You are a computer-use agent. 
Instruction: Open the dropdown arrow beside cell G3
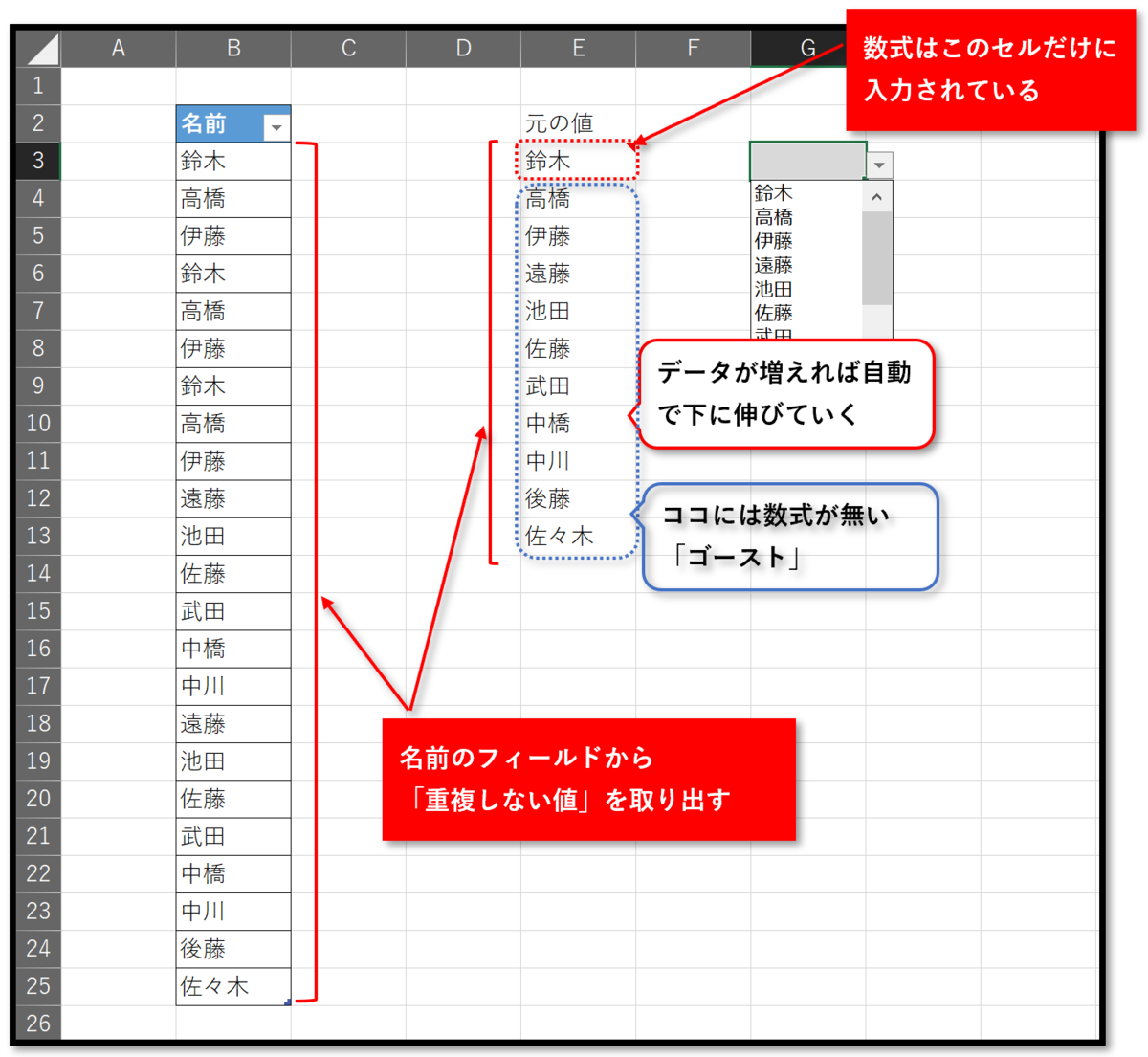coord(879,165)
